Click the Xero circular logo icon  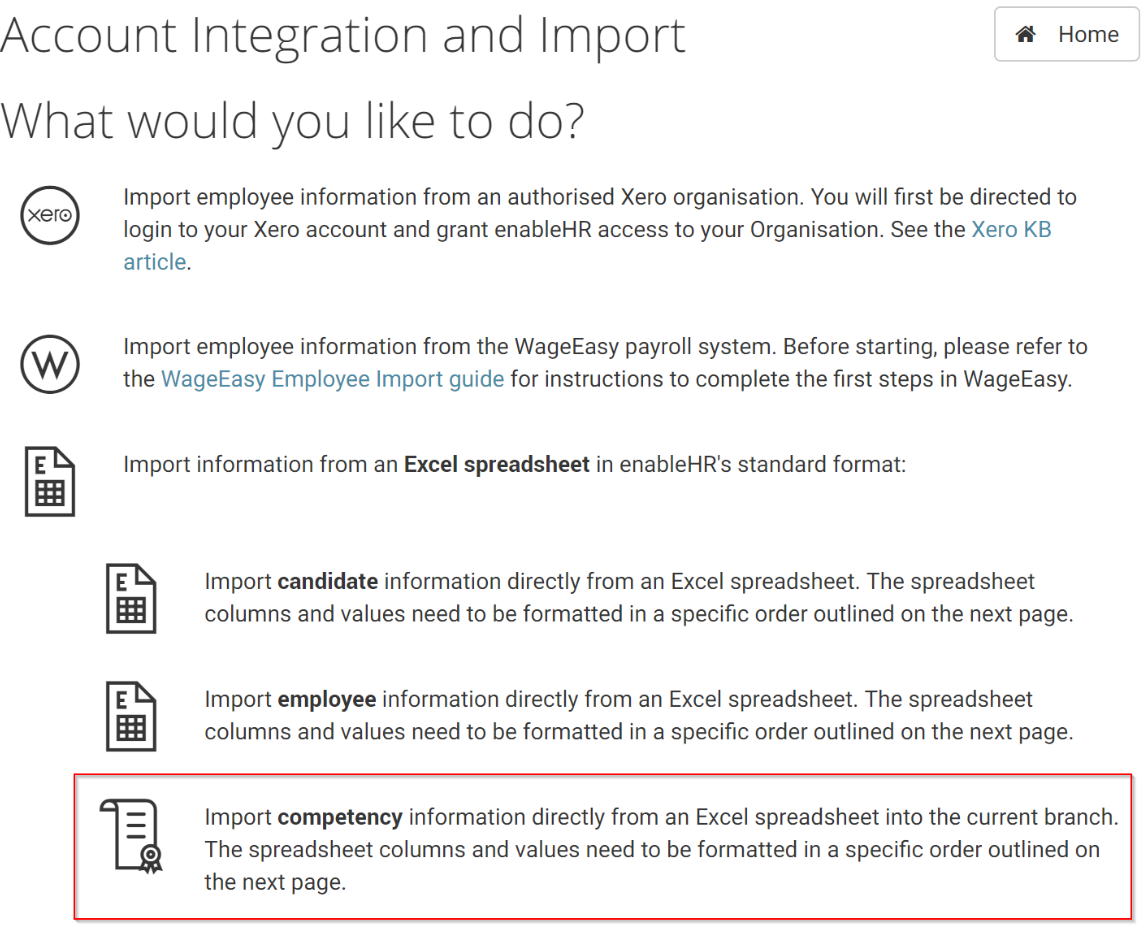pyautogui.click(x=50, y=215)
